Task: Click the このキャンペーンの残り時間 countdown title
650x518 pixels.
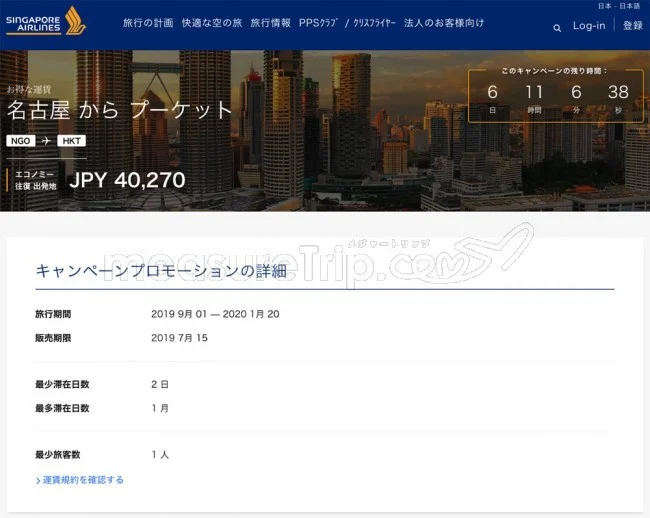Action: [554, 71]
